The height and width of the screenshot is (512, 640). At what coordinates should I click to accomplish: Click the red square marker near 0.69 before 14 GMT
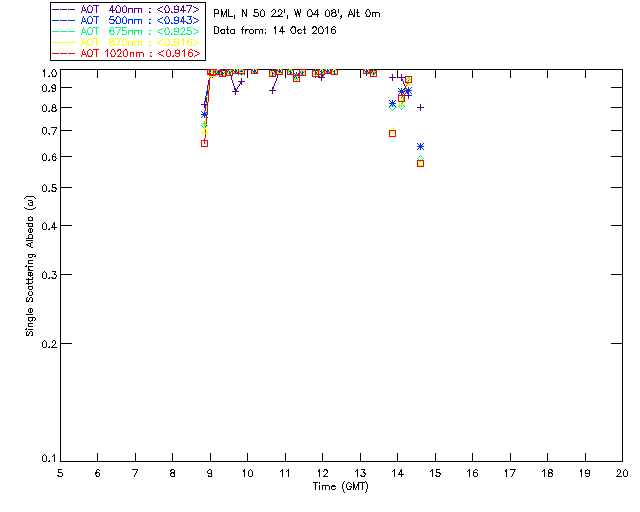click(392, 134)
